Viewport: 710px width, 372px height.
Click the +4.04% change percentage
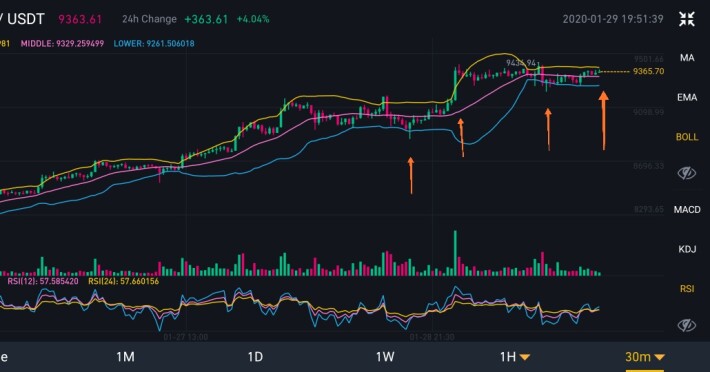253,19
